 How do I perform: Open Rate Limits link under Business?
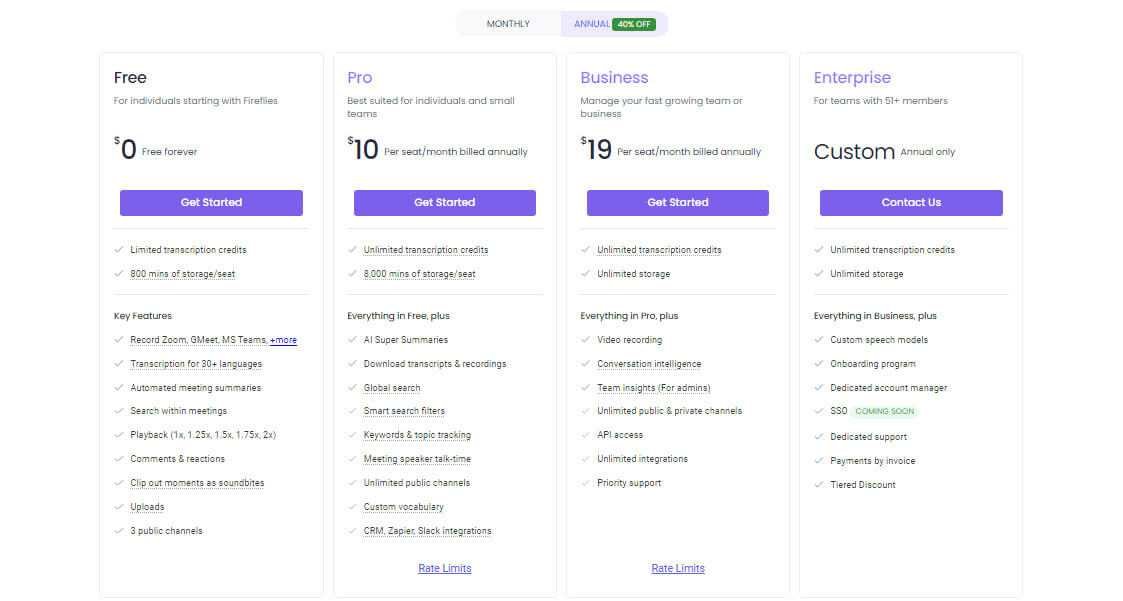(x=678, y=568)
